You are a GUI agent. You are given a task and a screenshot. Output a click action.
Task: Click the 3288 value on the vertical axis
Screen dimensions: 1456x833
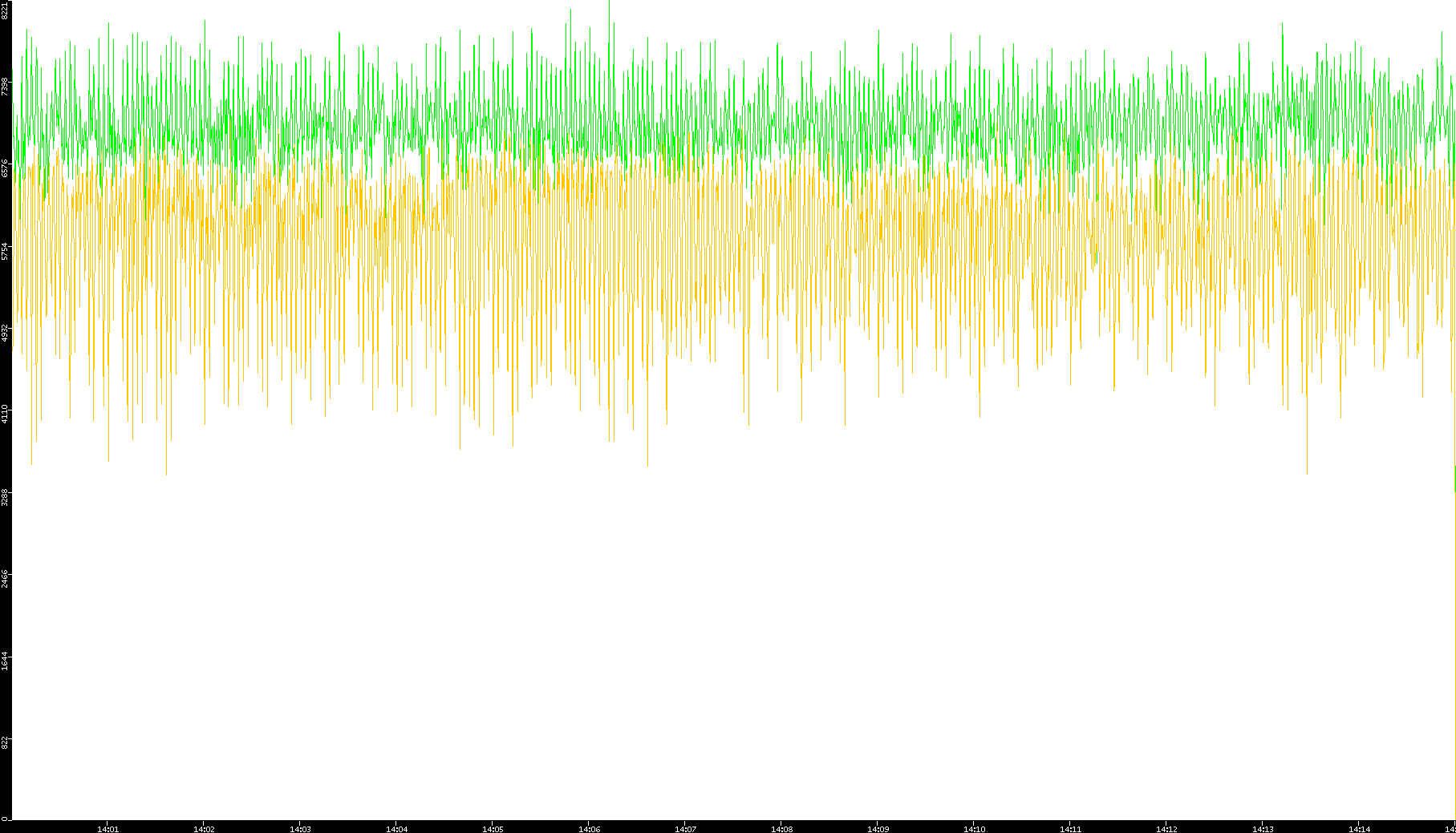pos(6,498)
